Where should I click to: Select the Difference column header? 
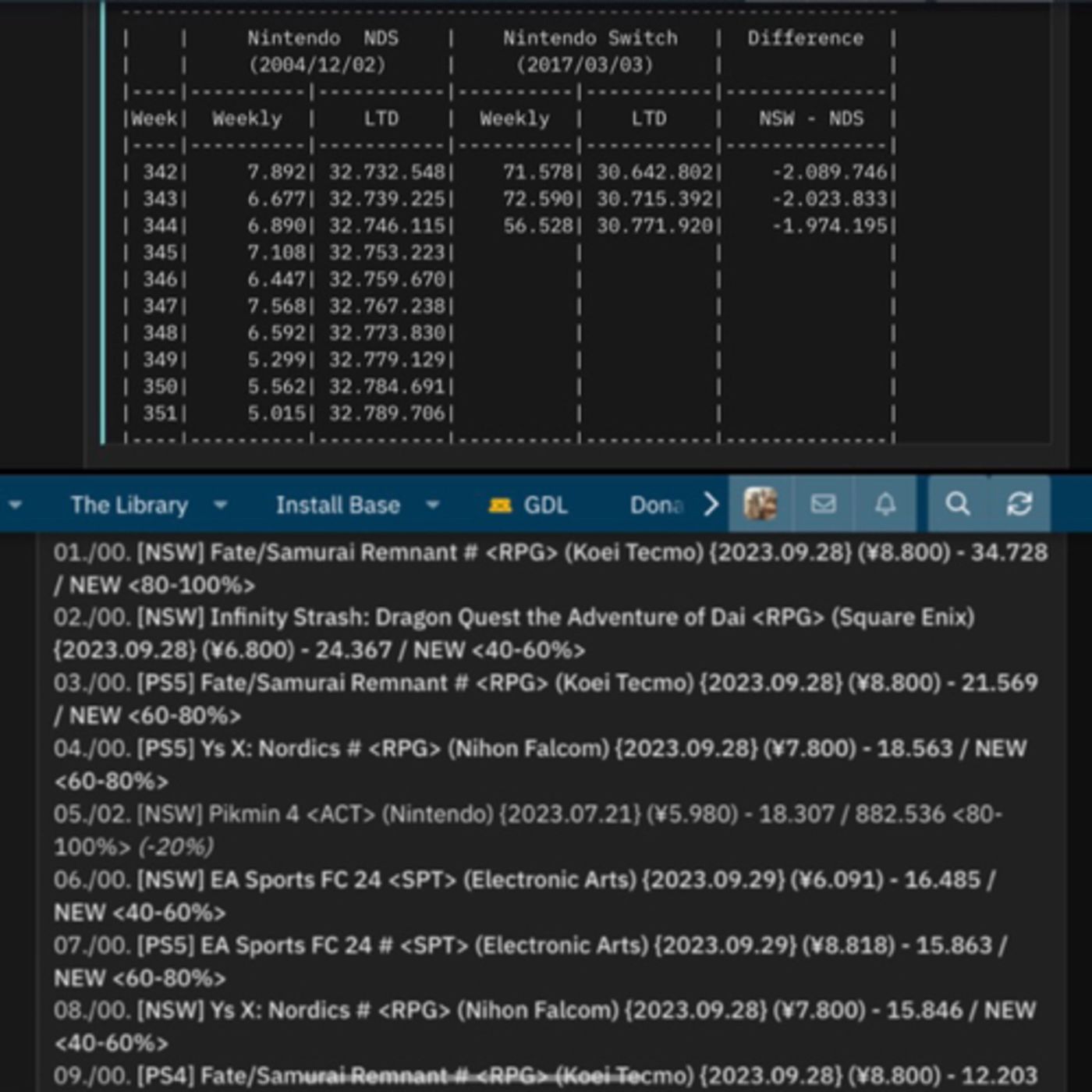tap(806, 37)
